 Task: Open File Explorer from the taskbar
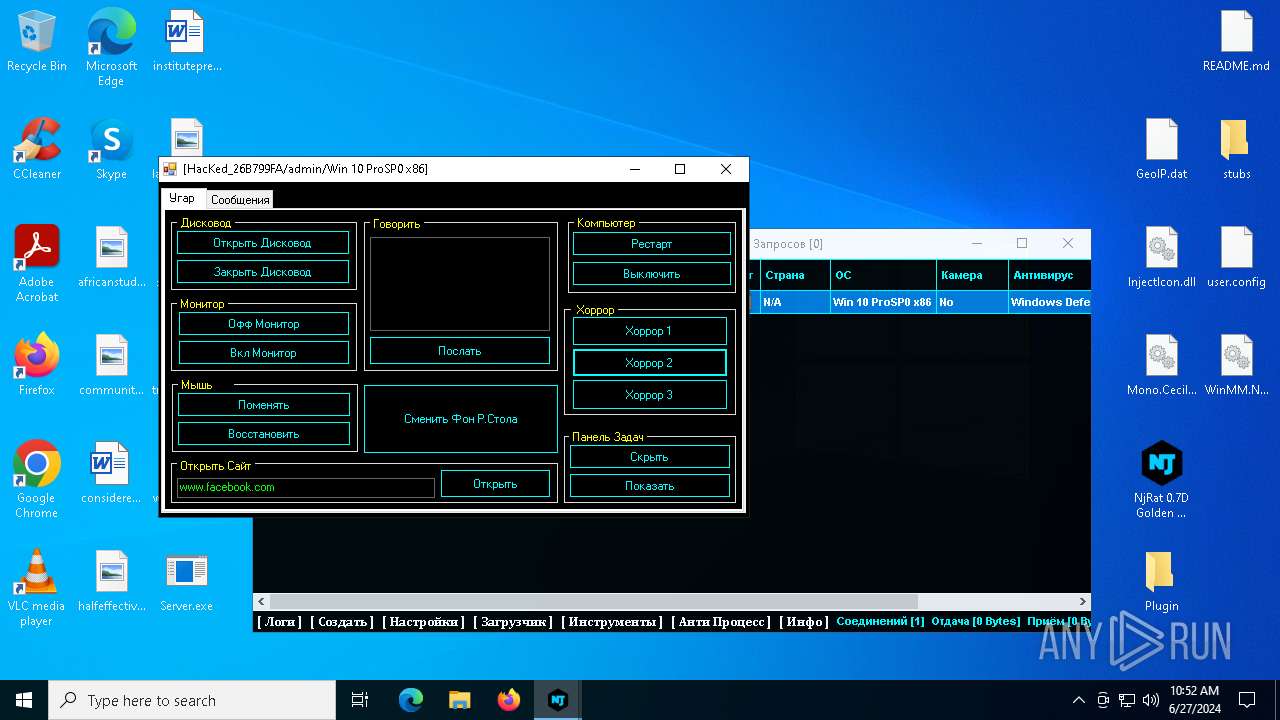coord(459,700)
